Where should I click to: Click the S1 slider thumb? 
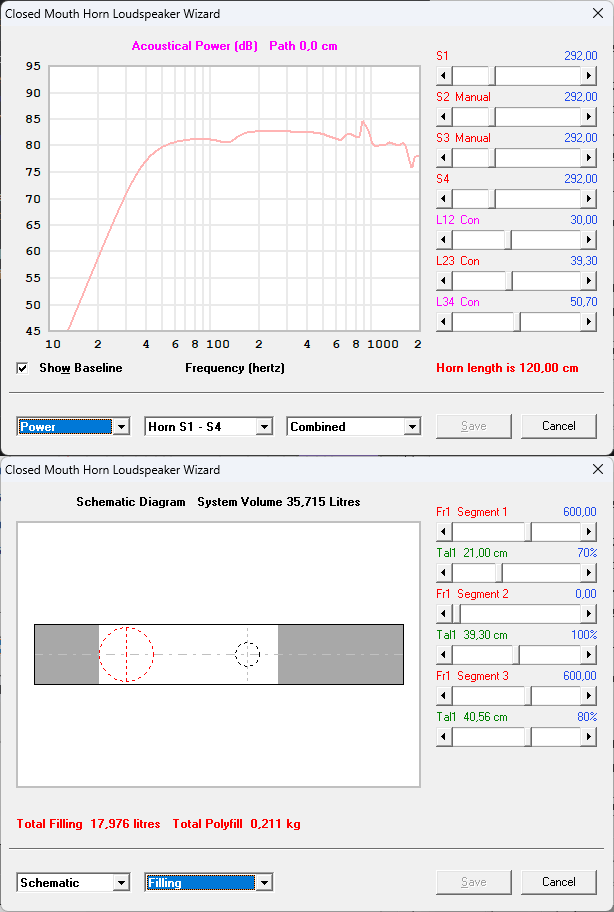click(x=492, y=76)
